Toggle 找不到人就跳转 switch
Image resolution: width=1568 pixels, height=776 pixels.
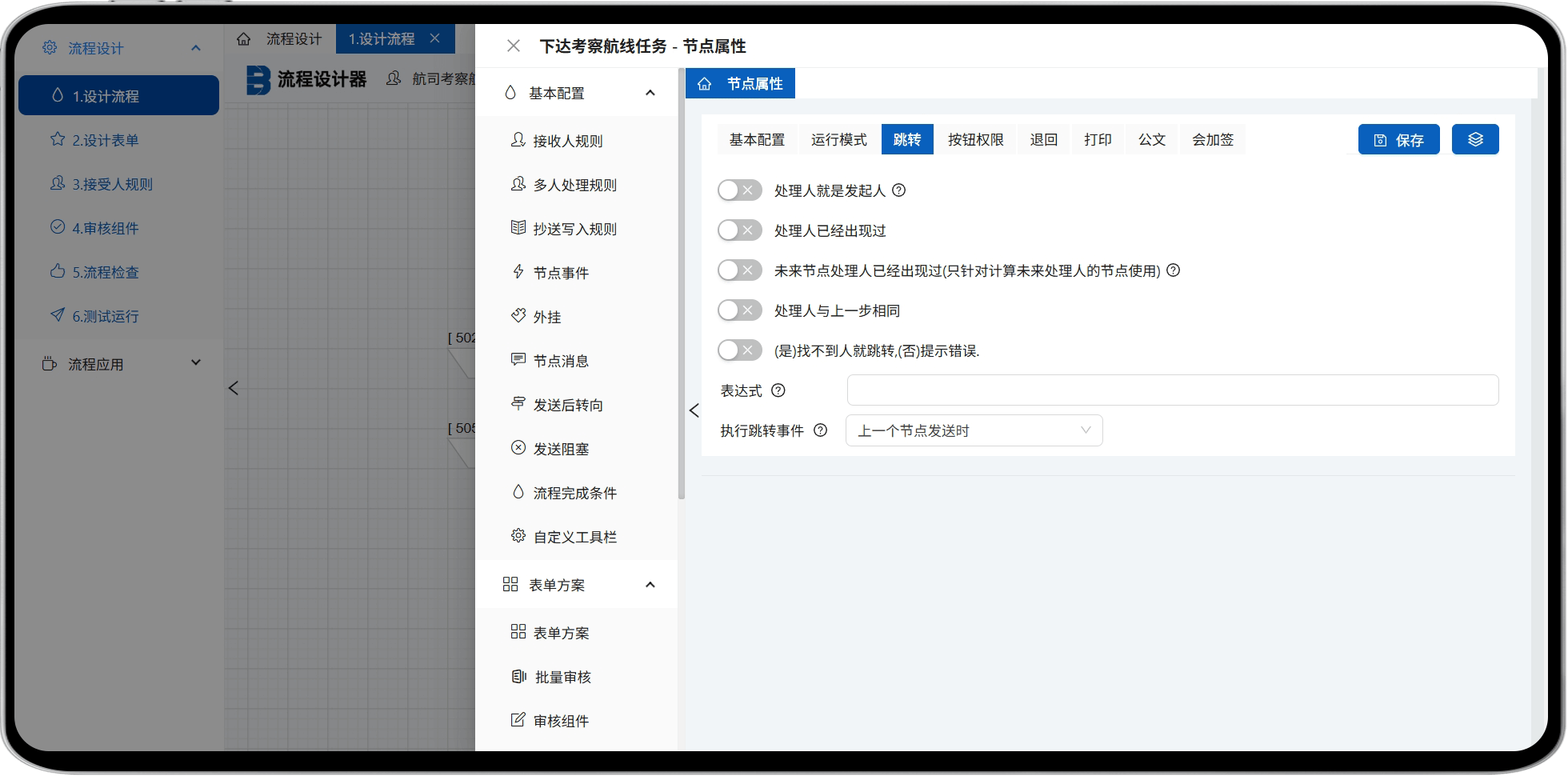tap(739, 350)
